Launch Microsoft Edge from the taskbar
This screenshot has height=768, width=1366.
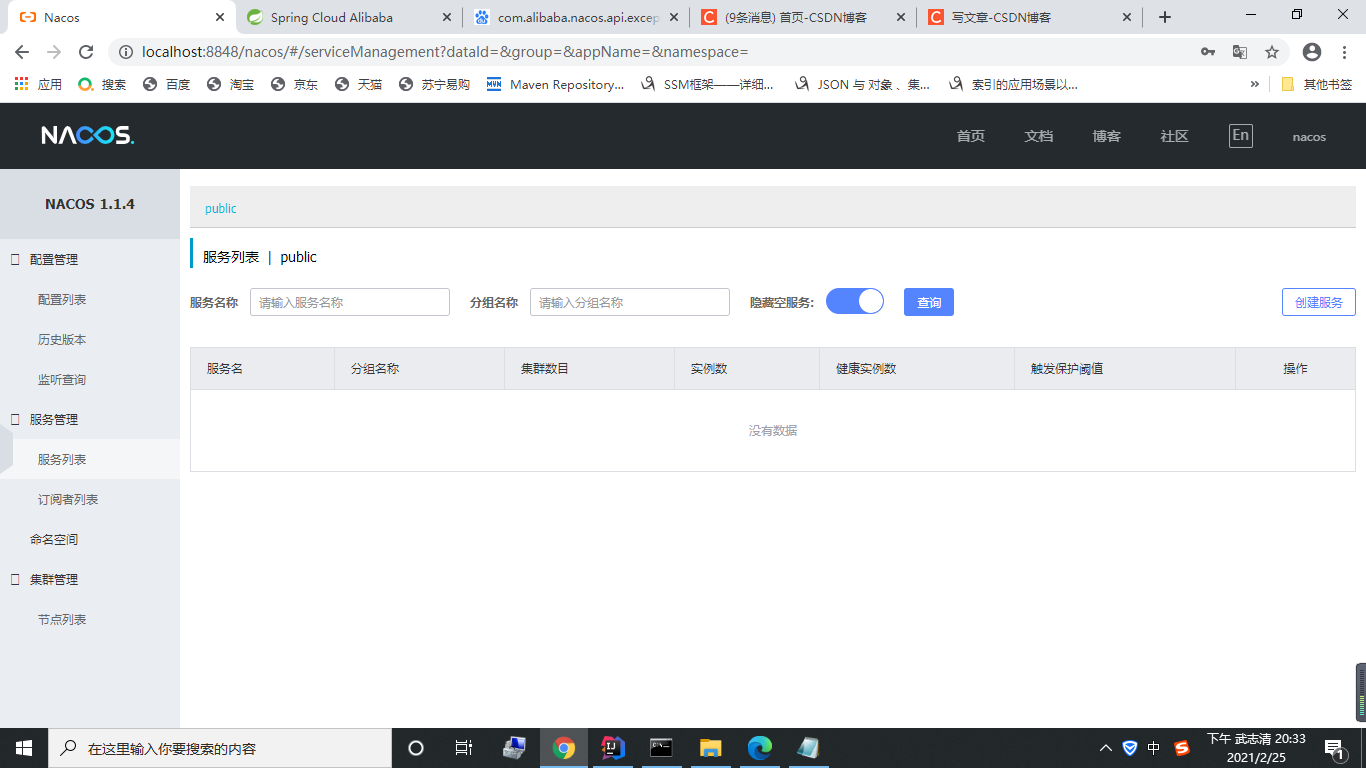point(759,747)
